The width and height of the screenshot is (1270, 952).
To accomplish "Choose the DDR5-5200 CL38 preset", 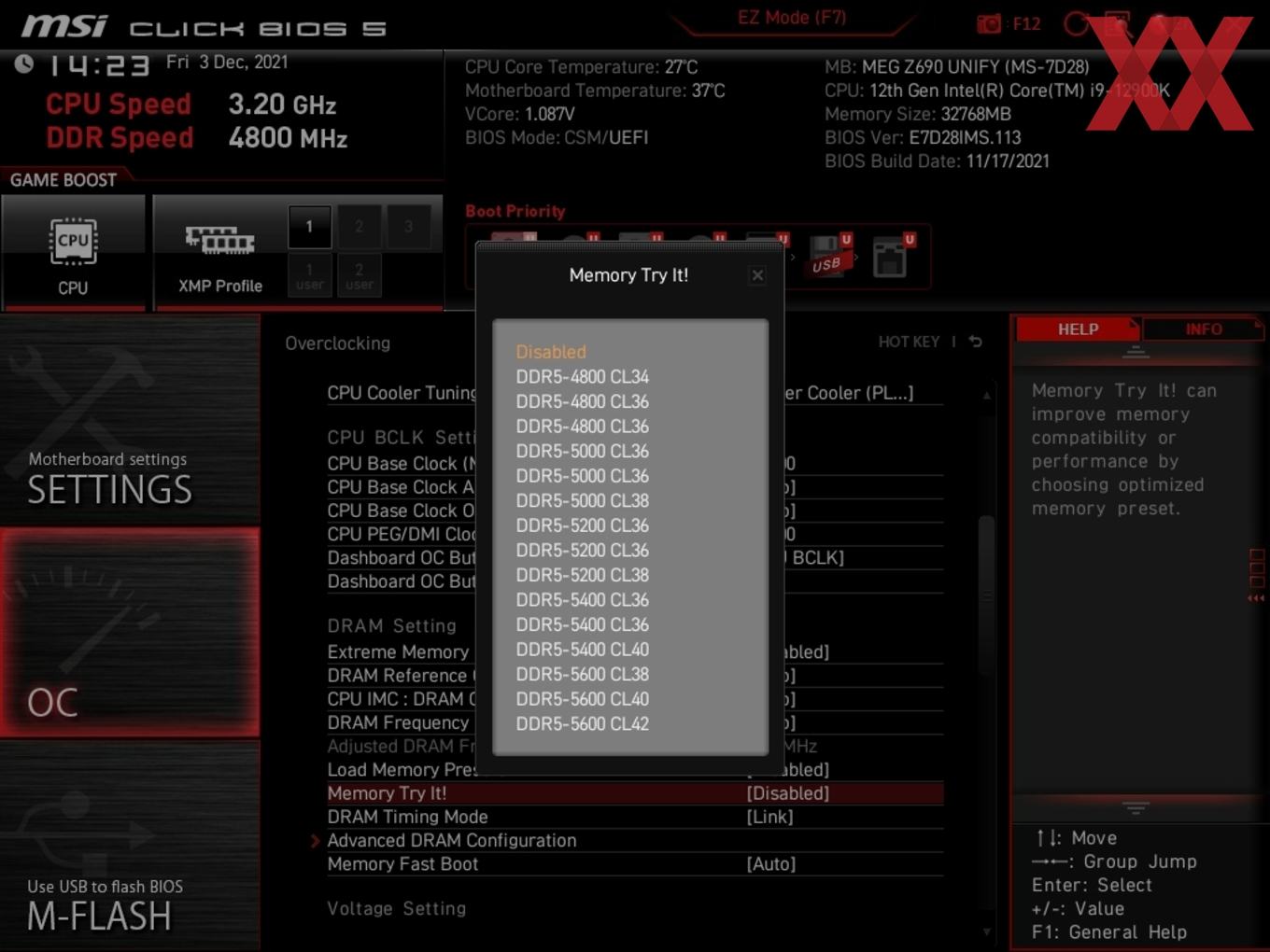I will [x=583, y=575].
